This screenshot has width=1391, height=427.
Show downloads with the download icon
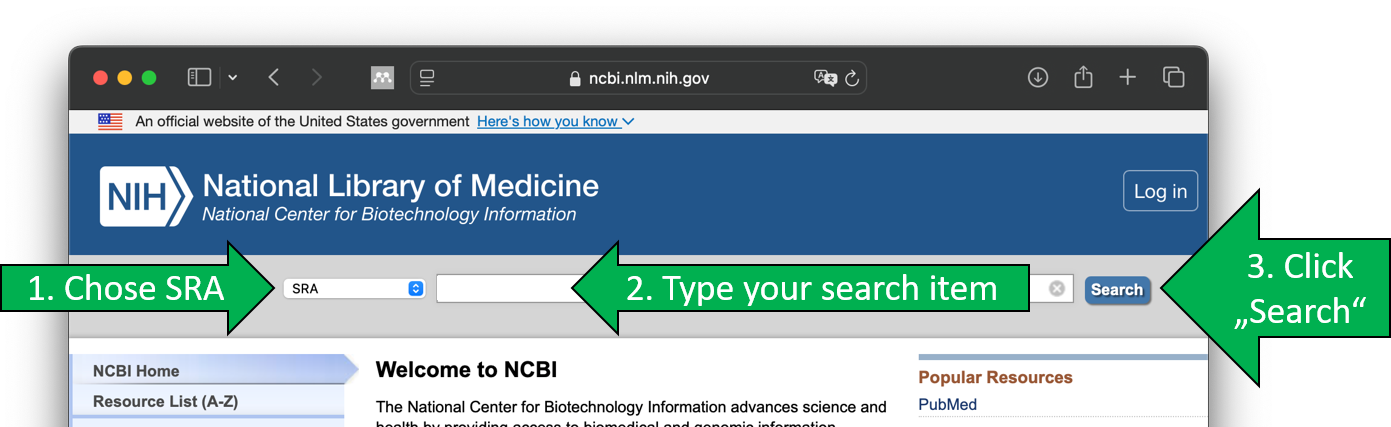pos(1038,77)
